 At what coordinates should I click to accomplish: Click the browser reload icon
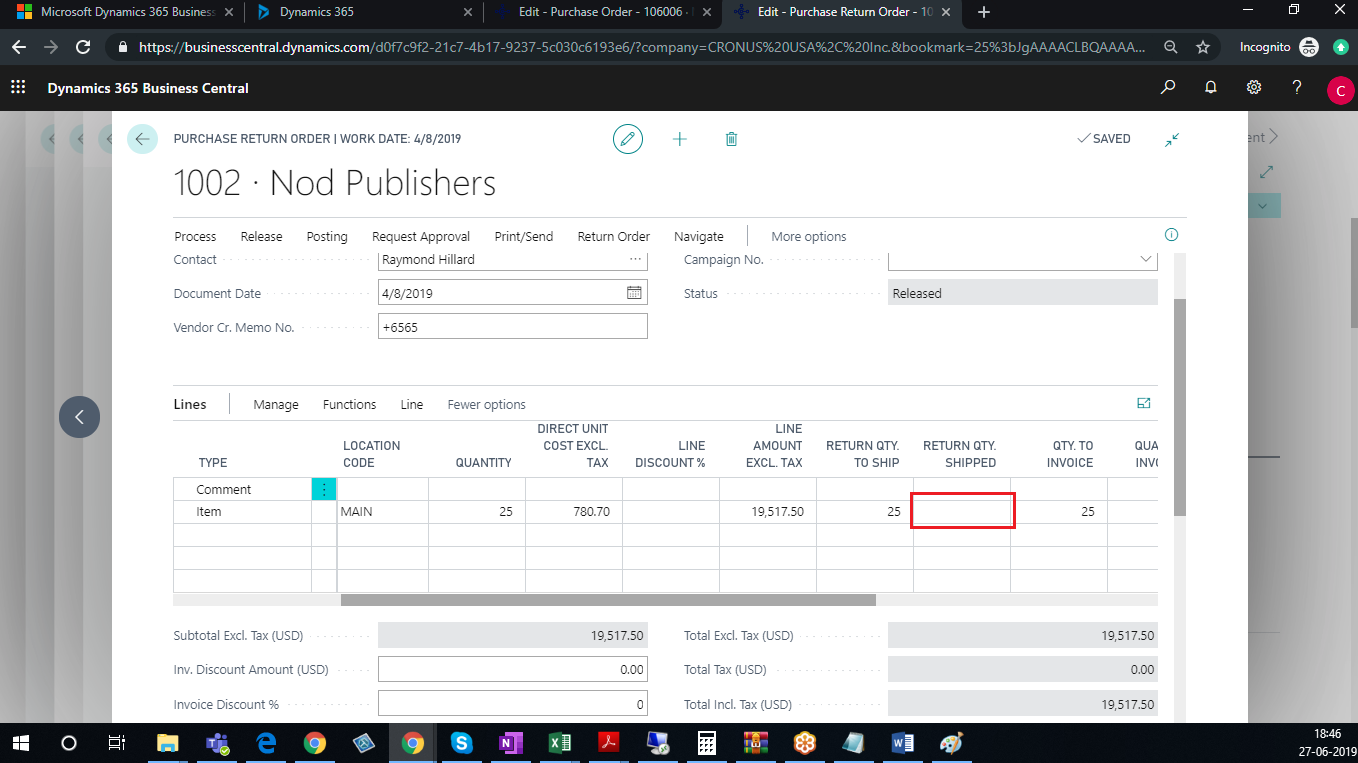click(x=84, y=47)
